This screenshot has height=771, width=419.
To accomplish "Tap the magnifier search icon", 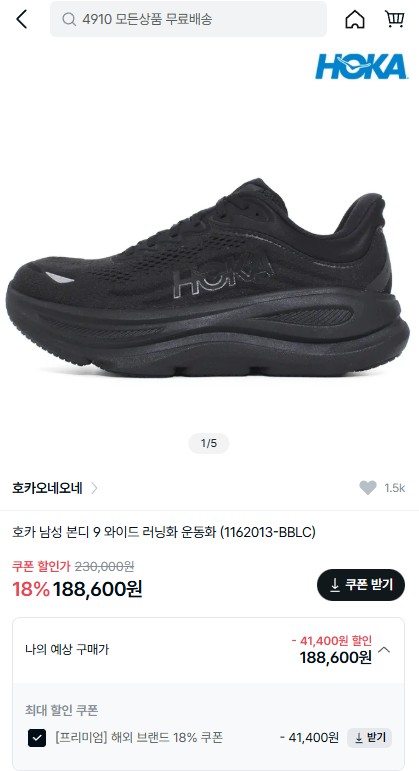I will click(x=69, y=19).
